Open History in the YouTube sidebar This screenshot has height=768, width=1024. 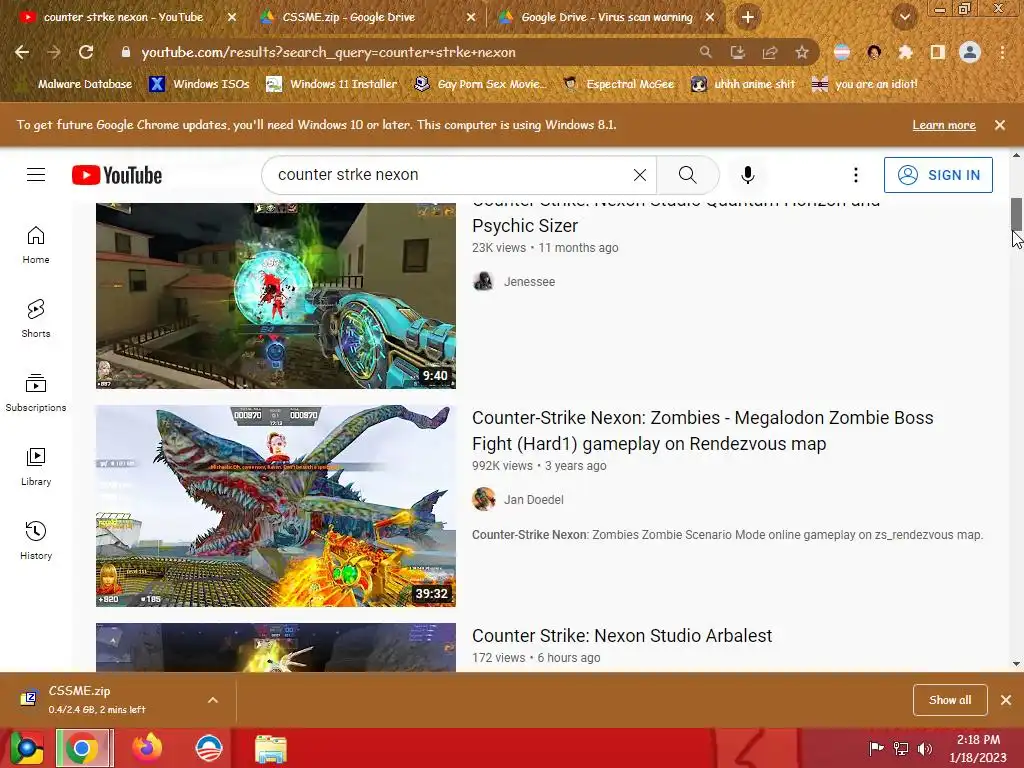36,541
